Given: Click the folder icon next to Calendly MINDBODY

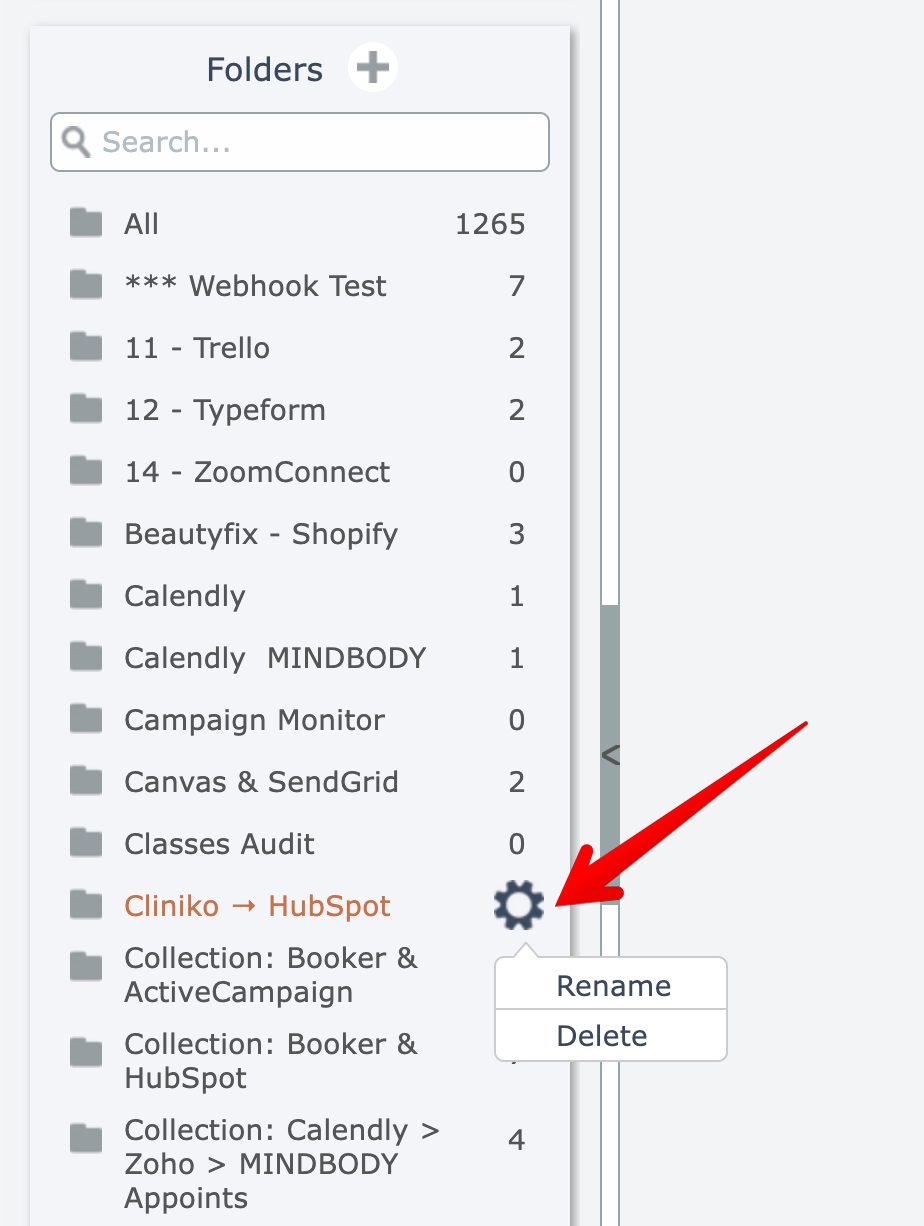Looking at the screenshot, I should 87,657.
